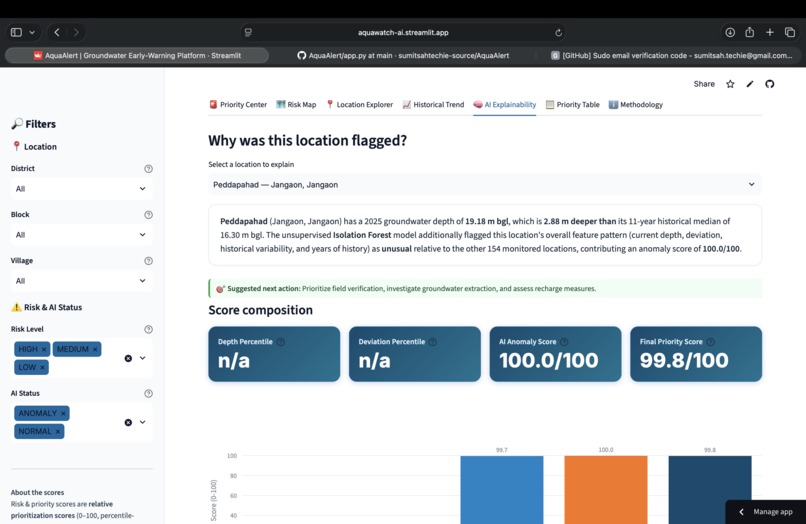Expand the Risk Level multiselect chevron
The height and width of the screenshot is (524, 806).
click(x=142, y=358)
